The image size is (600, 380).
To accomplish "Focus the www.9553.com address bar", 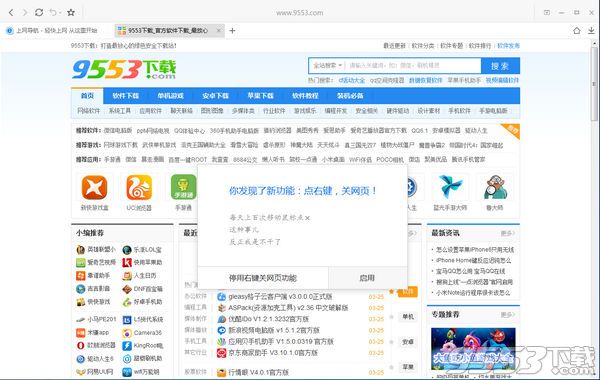I will (300, 13).
